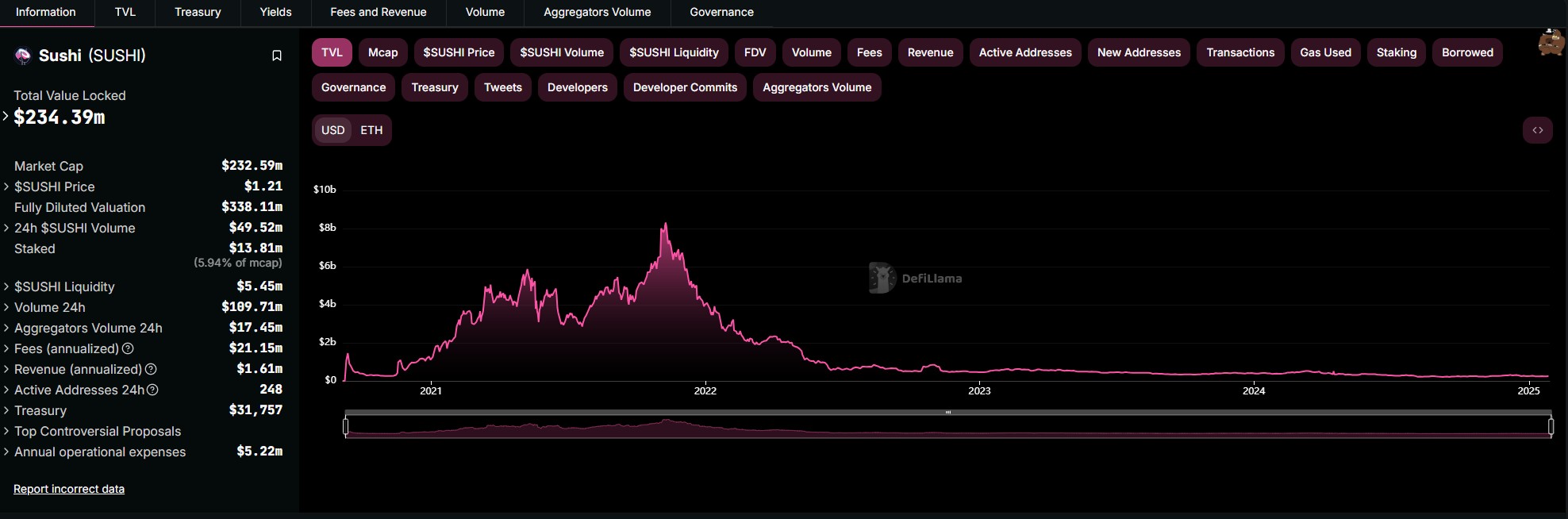
Task: Click right handle of chart range slider
Action: pyautogui.click(x=1551, y=427)
